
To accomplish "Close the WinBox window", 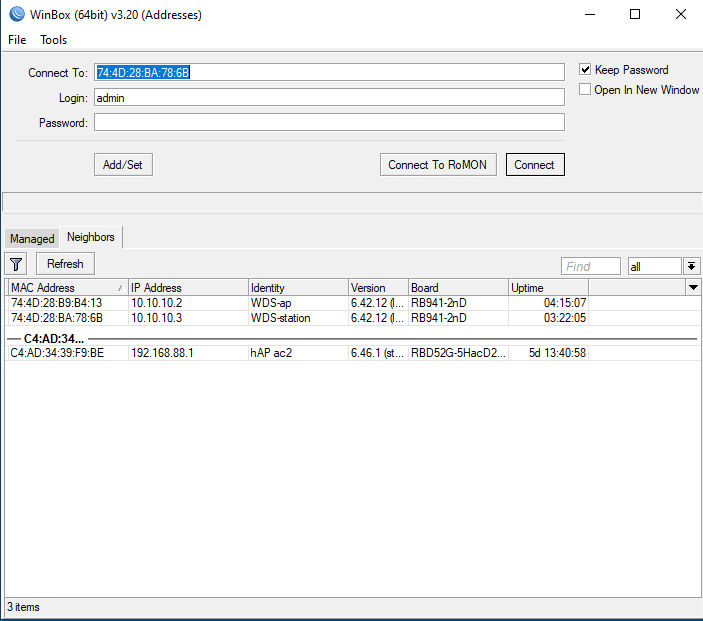I will pos(681,14).
